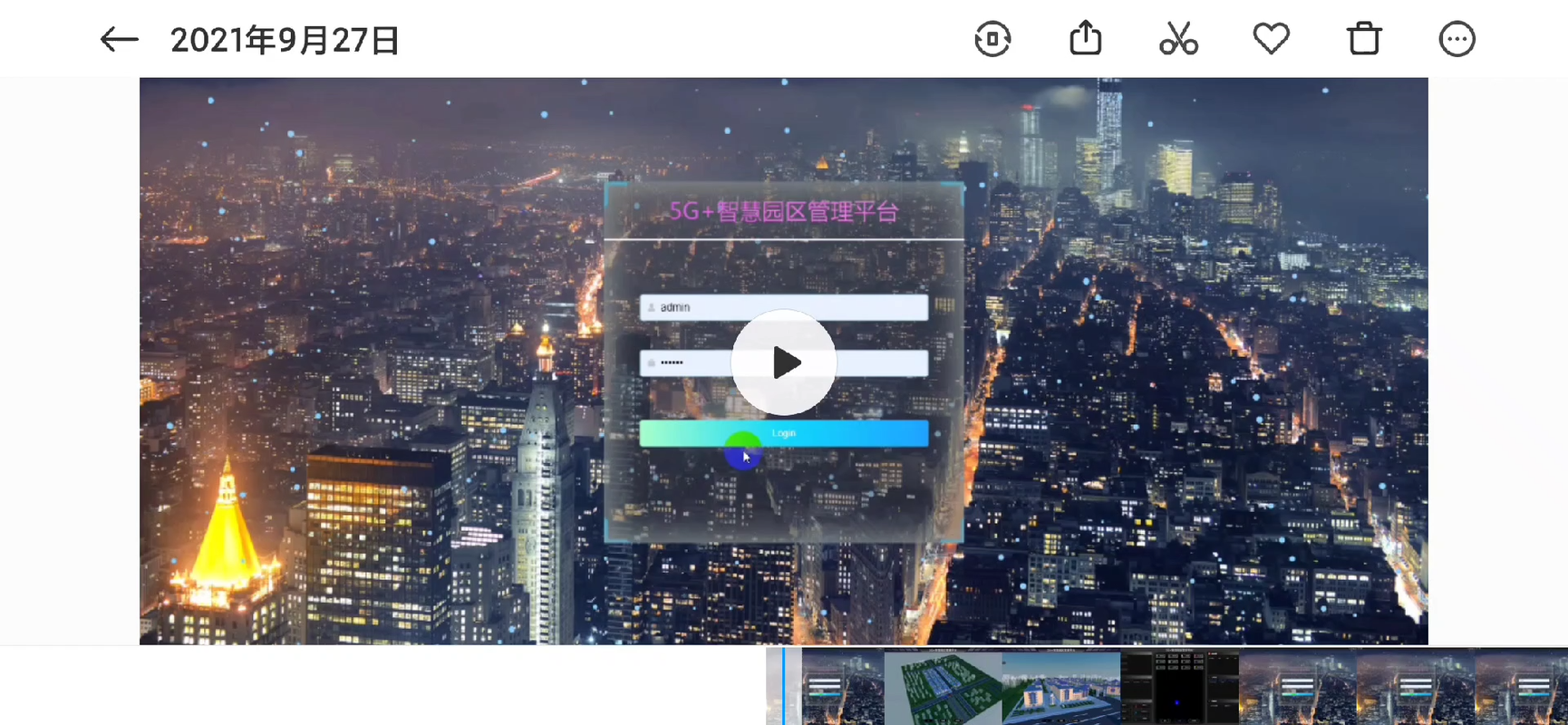This screenshot has width=1568, height=725.
Task: Go back using the left arrow
Action: pyautogui.click(x=119, y=40)
